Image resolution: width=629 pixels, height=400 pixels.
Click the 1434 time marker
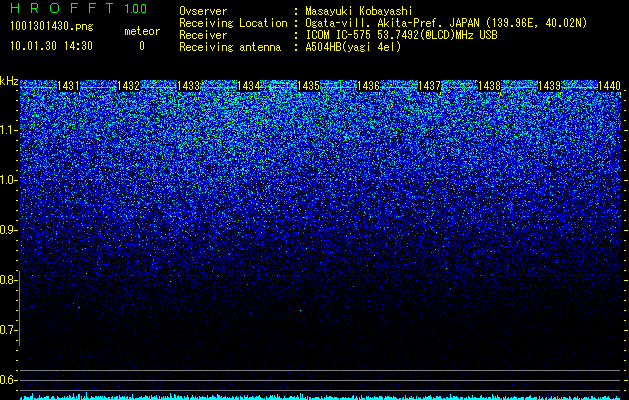click(249, 86)
